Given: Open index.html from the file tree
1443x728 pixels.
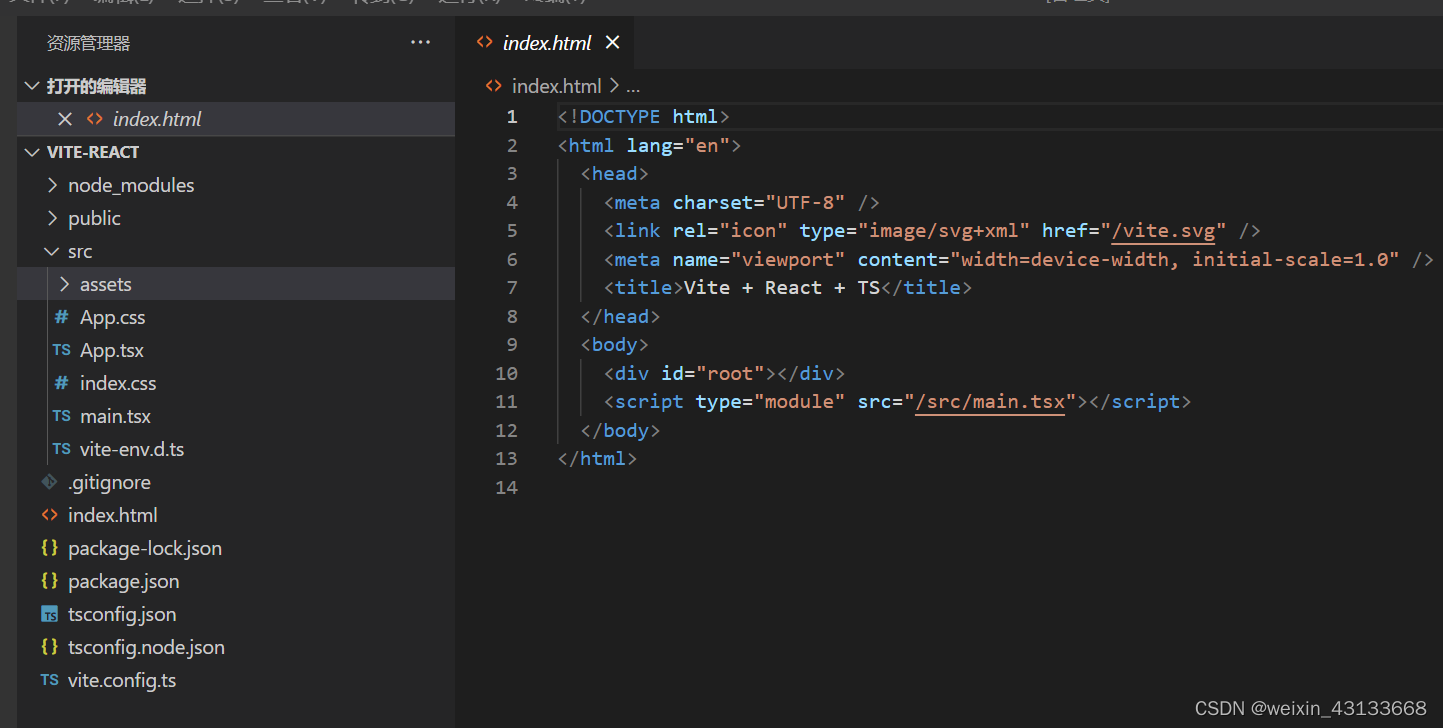Looking at the screenshot, I should point(113,515).
